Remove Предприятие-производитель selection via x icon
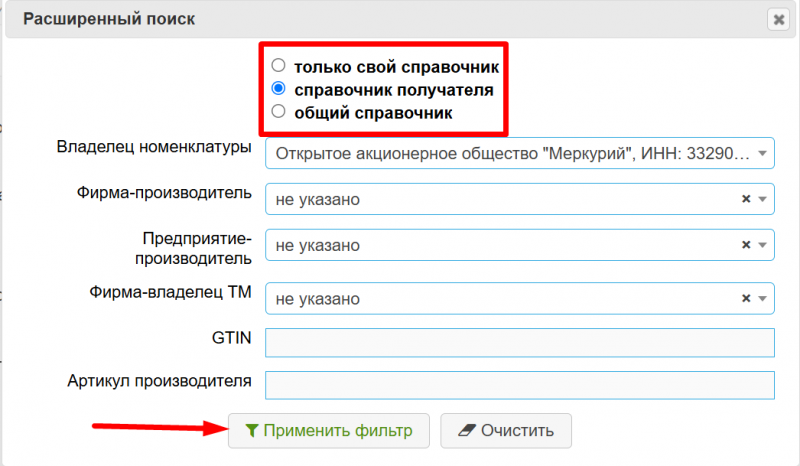The height and width of the screenshot is (466, 800). [x=746, y=244]
